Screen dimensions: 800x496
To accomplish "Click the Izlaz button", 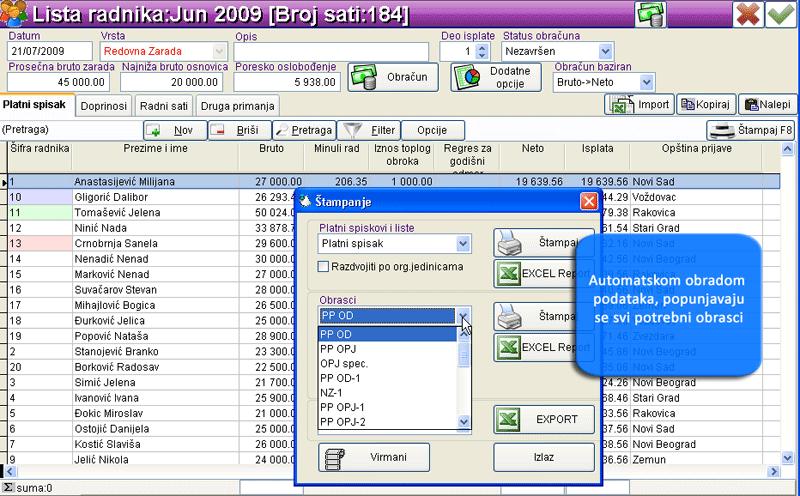I will pos(543,458).
